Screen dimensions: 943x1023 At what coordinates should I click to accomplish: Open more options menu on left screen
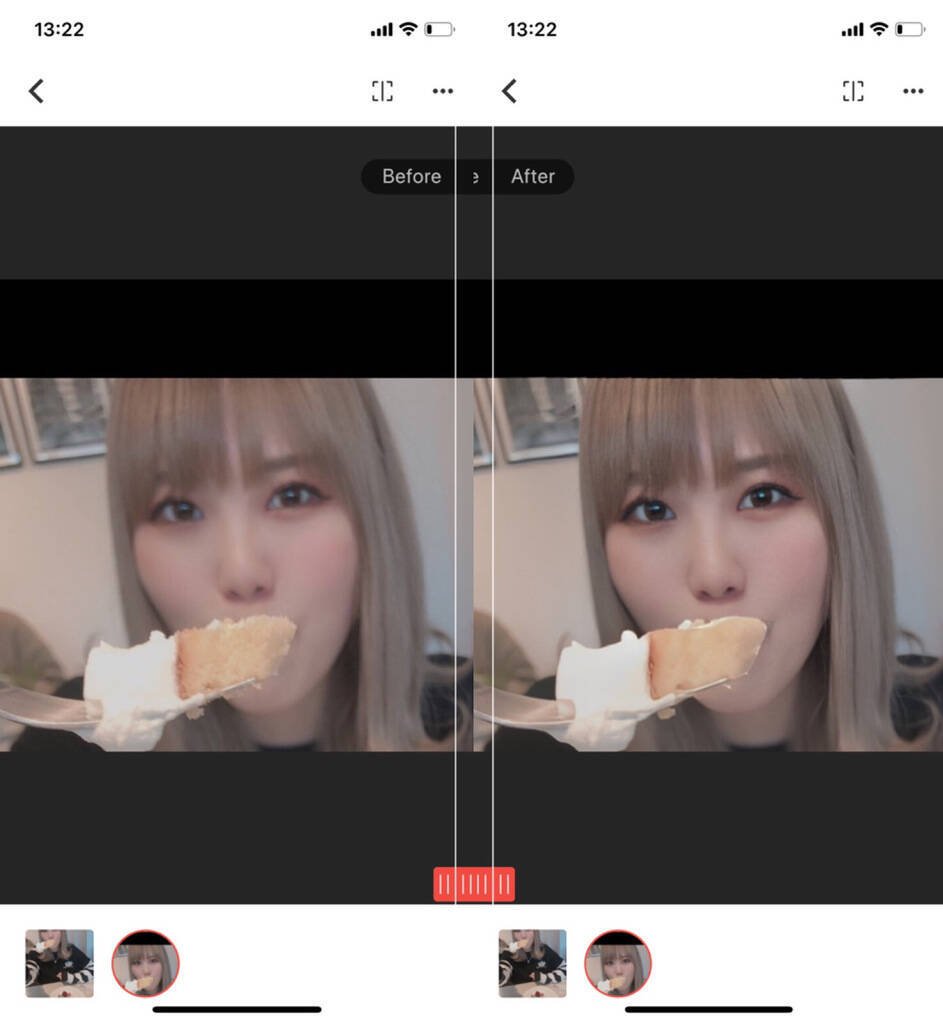click(x=443, y=91)
